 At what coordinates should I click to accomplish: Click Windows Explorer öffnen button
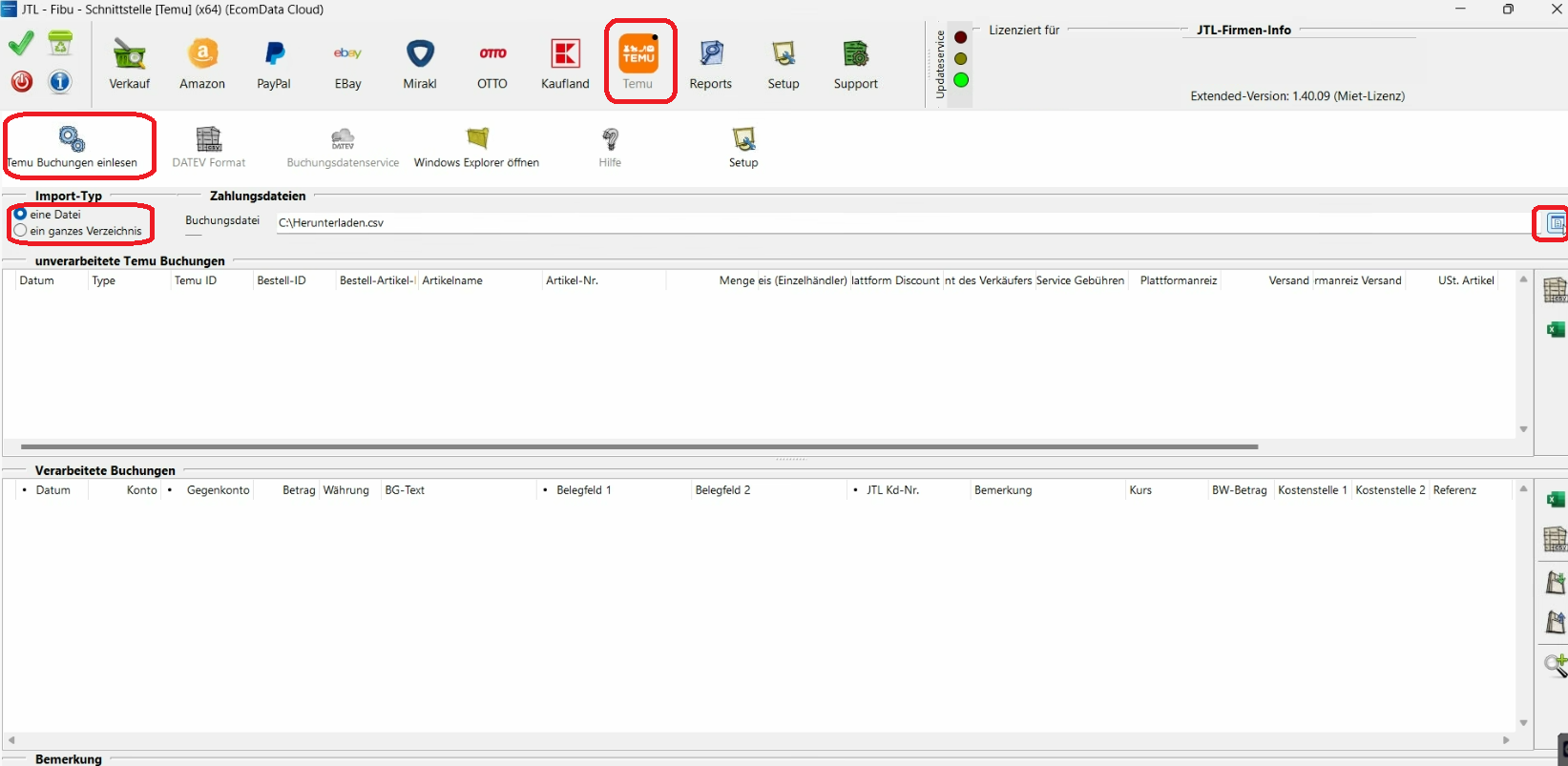coord(476,148)
